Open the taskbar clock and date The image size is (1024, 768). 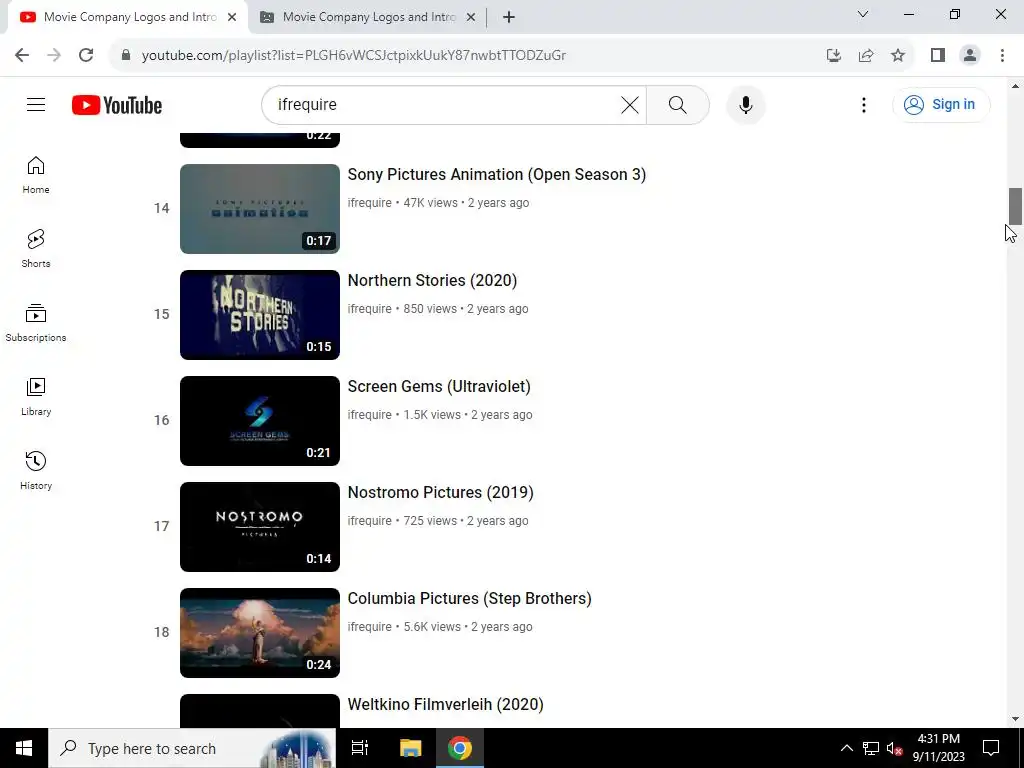pos(938,748)
